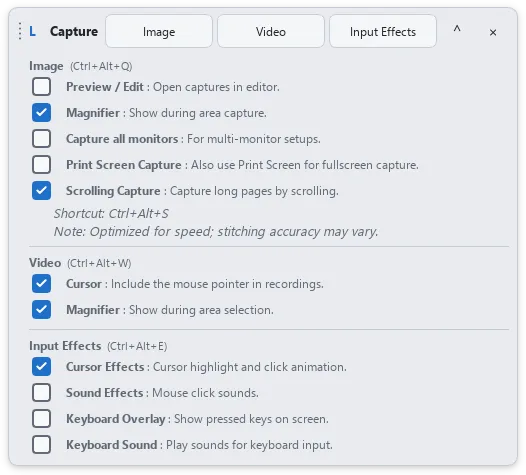Click 'Shortcut: Ctrl+Alt+S' text
Screen dimensions: 526x475
pos(111,214)
